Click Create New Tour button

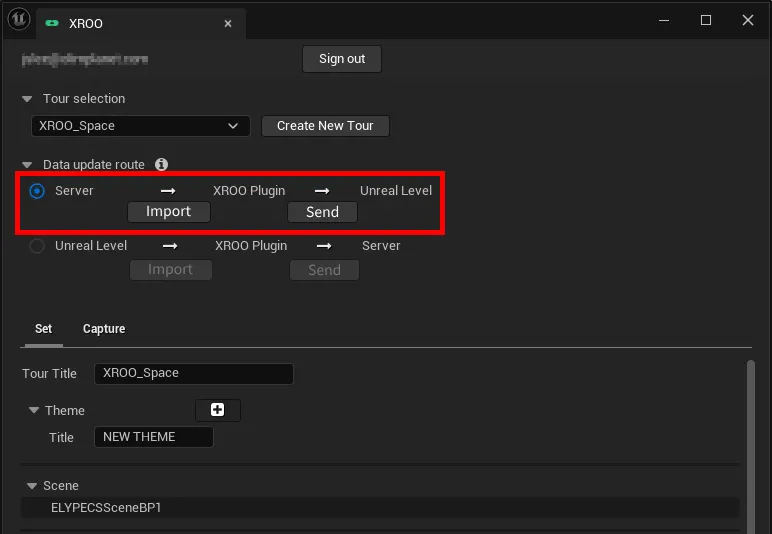coord(325,126)
